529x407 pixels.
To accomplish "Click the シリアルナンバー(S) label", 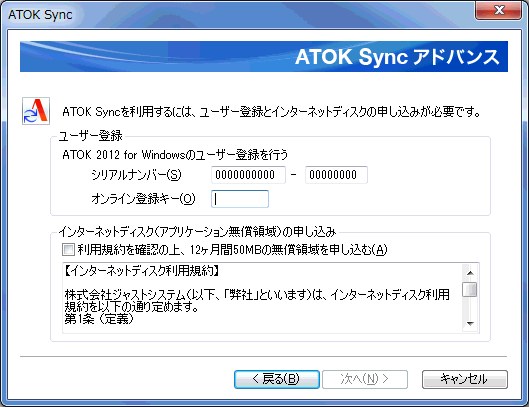I will click(x=136, y=175).
